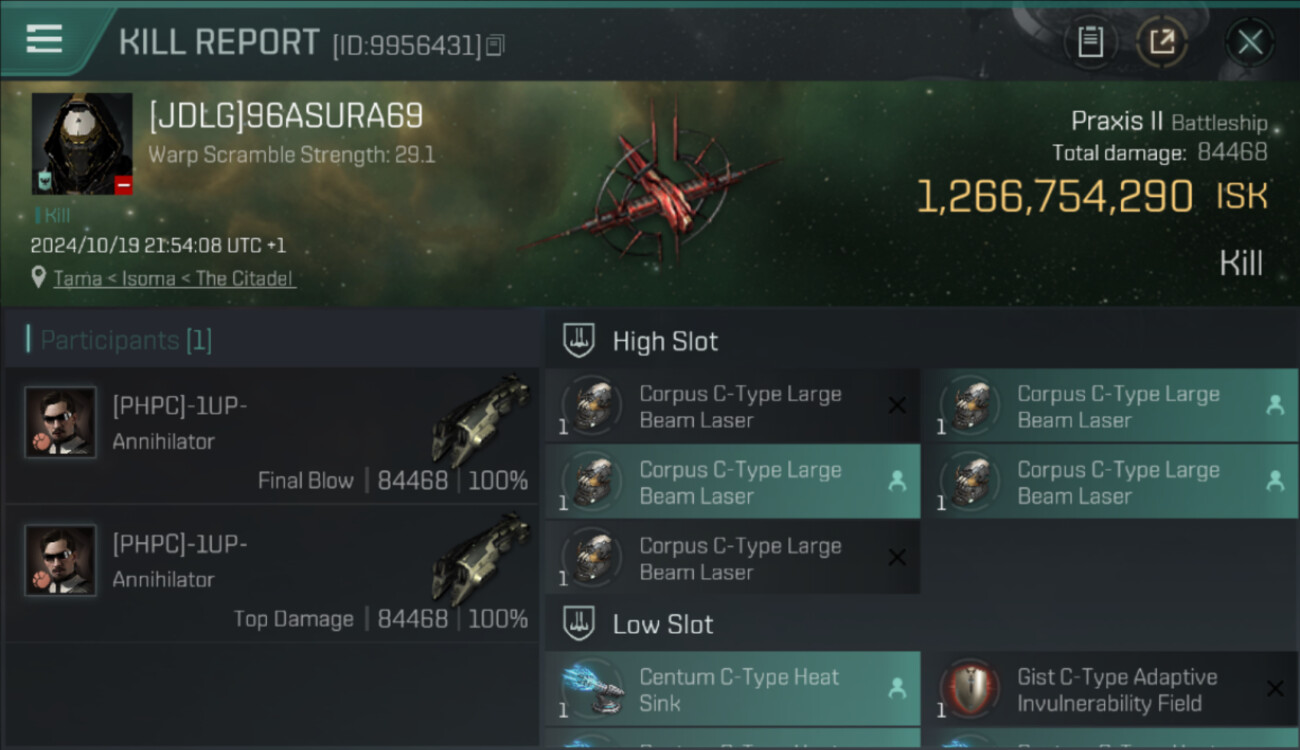Open Final Blow pilot portrait
Viewport: 1300px width, 750px height.
(60, 422)
